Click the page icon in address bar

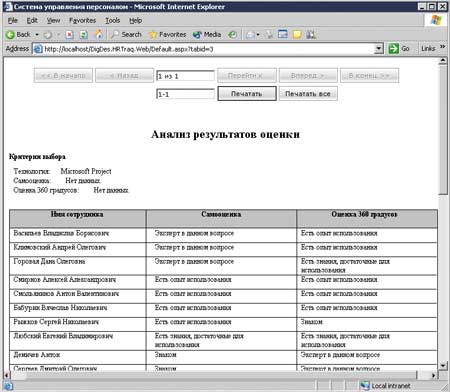tap(38, 49)
